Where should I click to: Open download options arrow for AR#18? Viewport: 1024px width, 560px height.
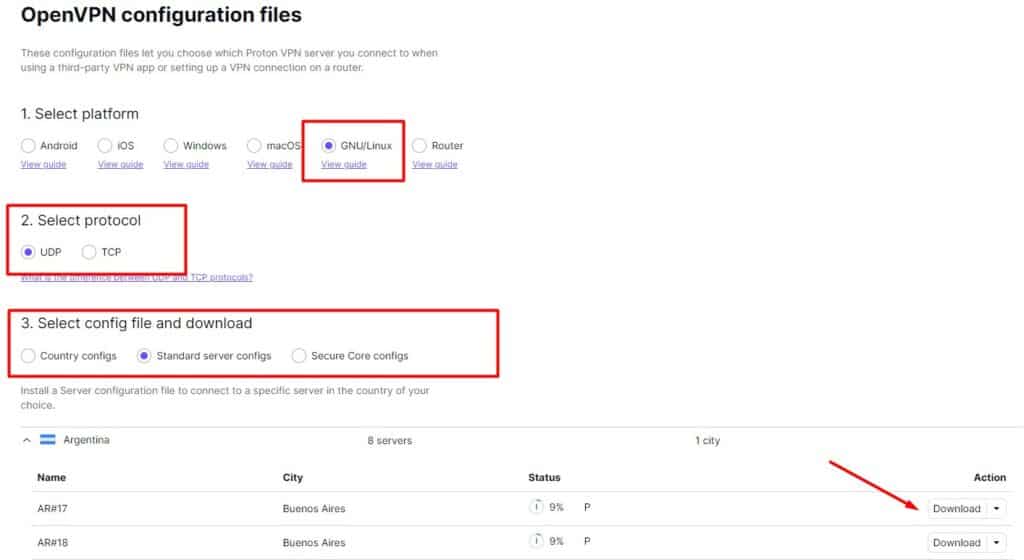(997, 542)
